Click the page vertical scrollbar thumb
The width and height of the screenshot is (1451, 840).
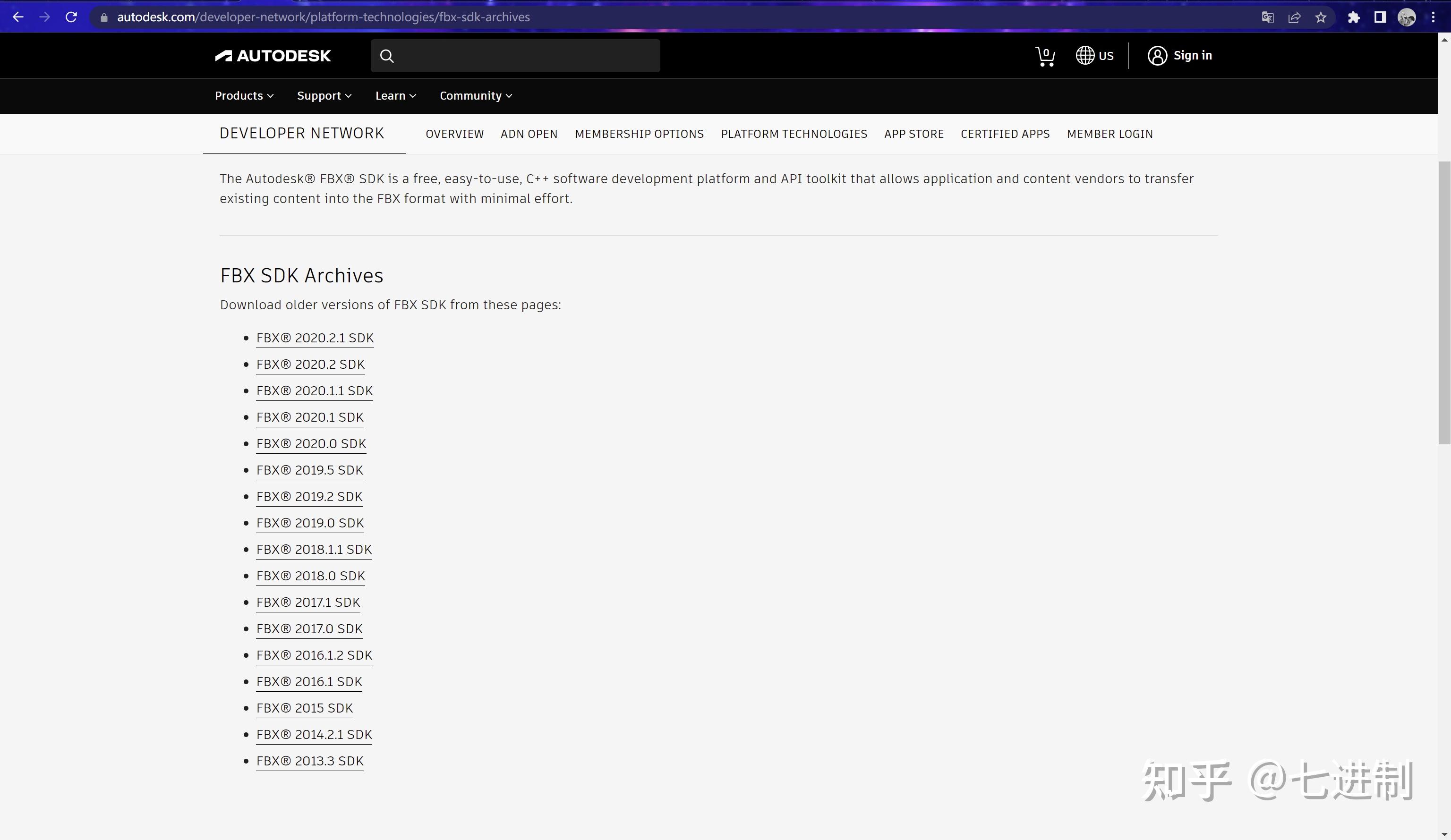[x=1444, y=302]
